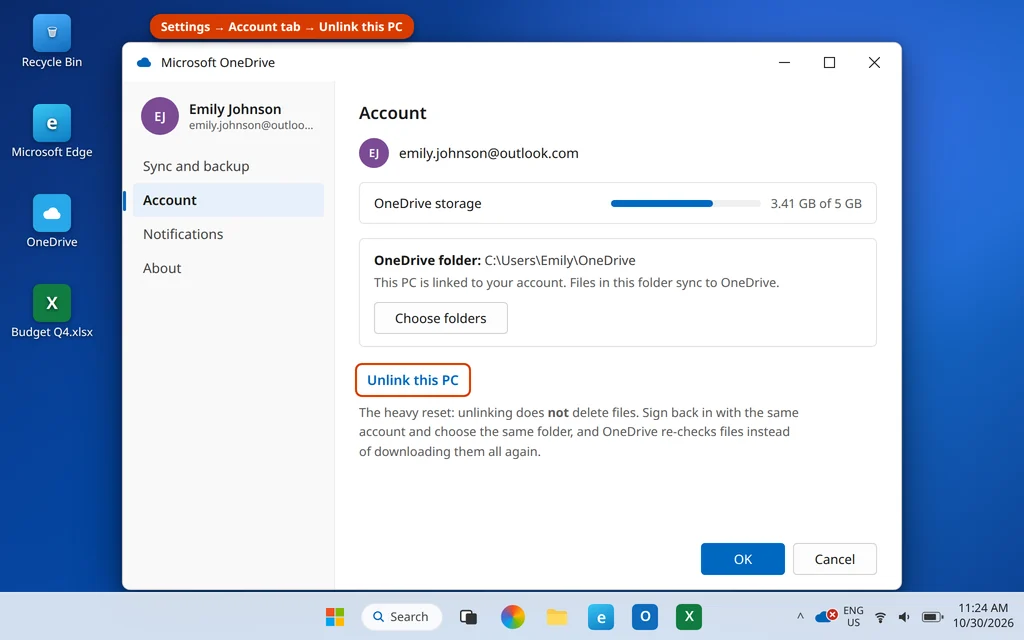Close the Microsoft OneDrive window
The height and width of the screenshot is (640, 1024).
coord(874,62)
